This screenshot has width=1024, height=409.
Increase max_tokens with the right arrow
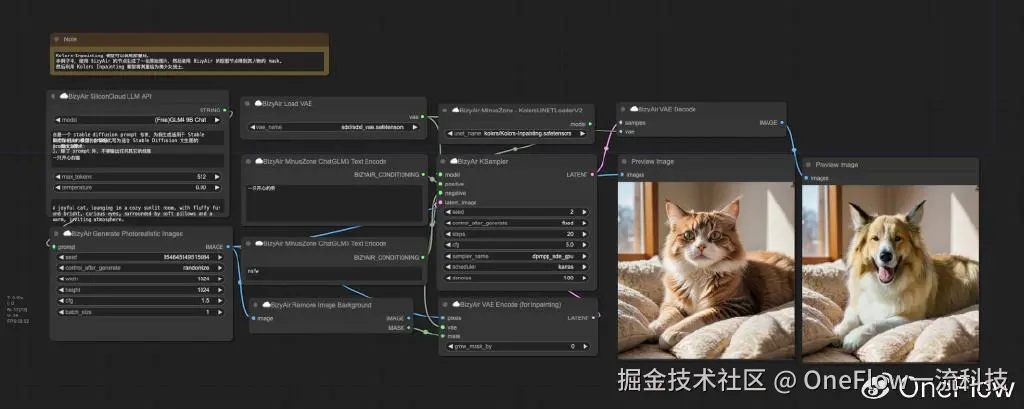click(217, 176)
